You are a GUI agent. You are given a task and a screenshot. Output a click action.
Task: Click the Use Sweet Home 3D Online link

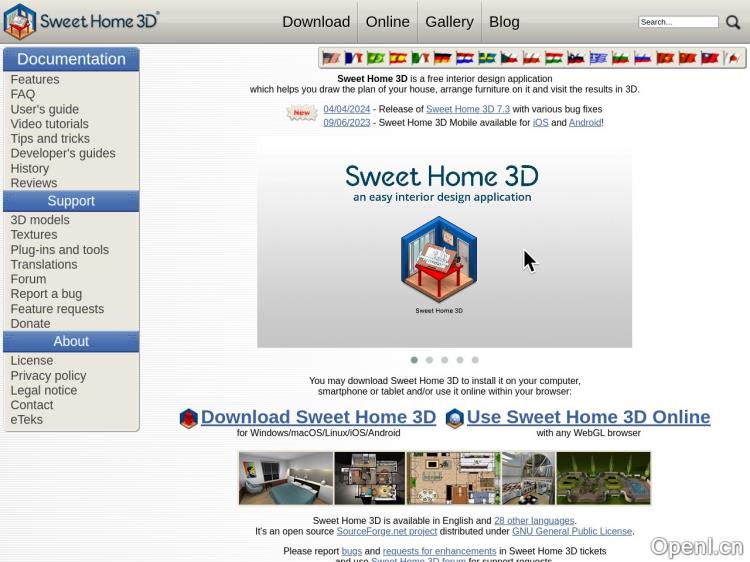tap(588, 417)
